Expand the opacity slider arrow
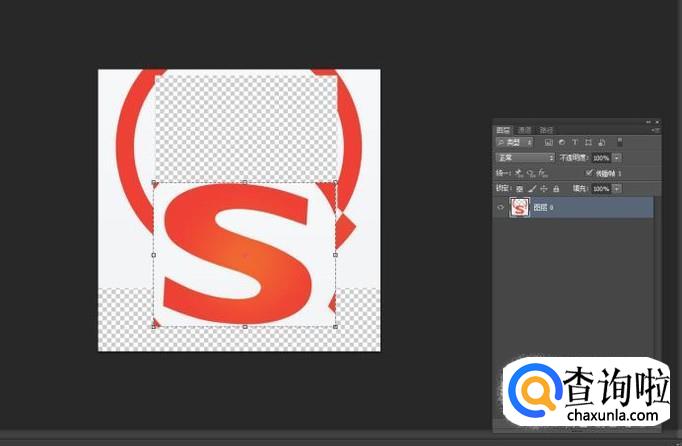 [x=617, y=158]
